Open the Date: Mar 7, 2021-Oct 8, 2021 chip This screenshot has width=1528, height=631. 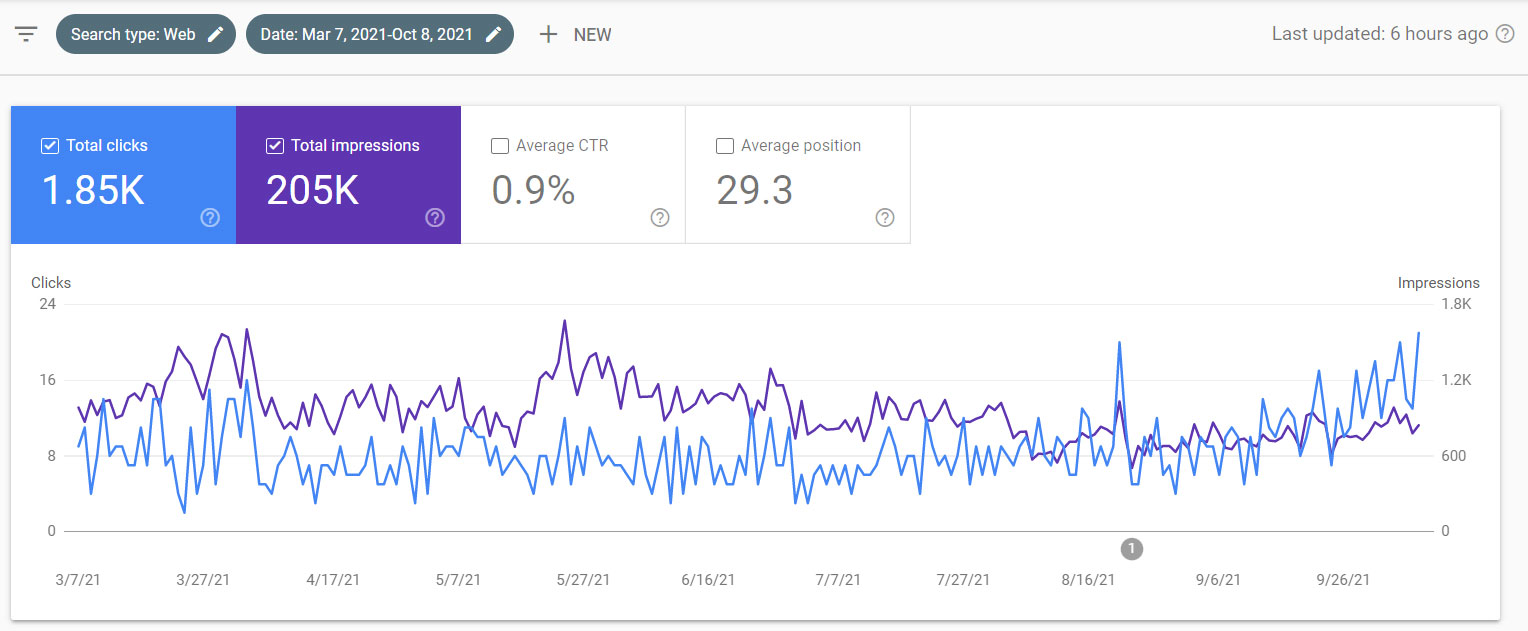[x=380, y=34]
